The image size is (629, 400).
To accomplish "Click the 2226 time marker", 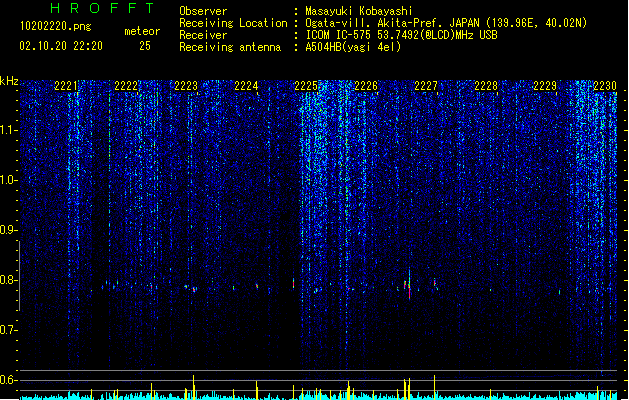I will click(366, 85).
